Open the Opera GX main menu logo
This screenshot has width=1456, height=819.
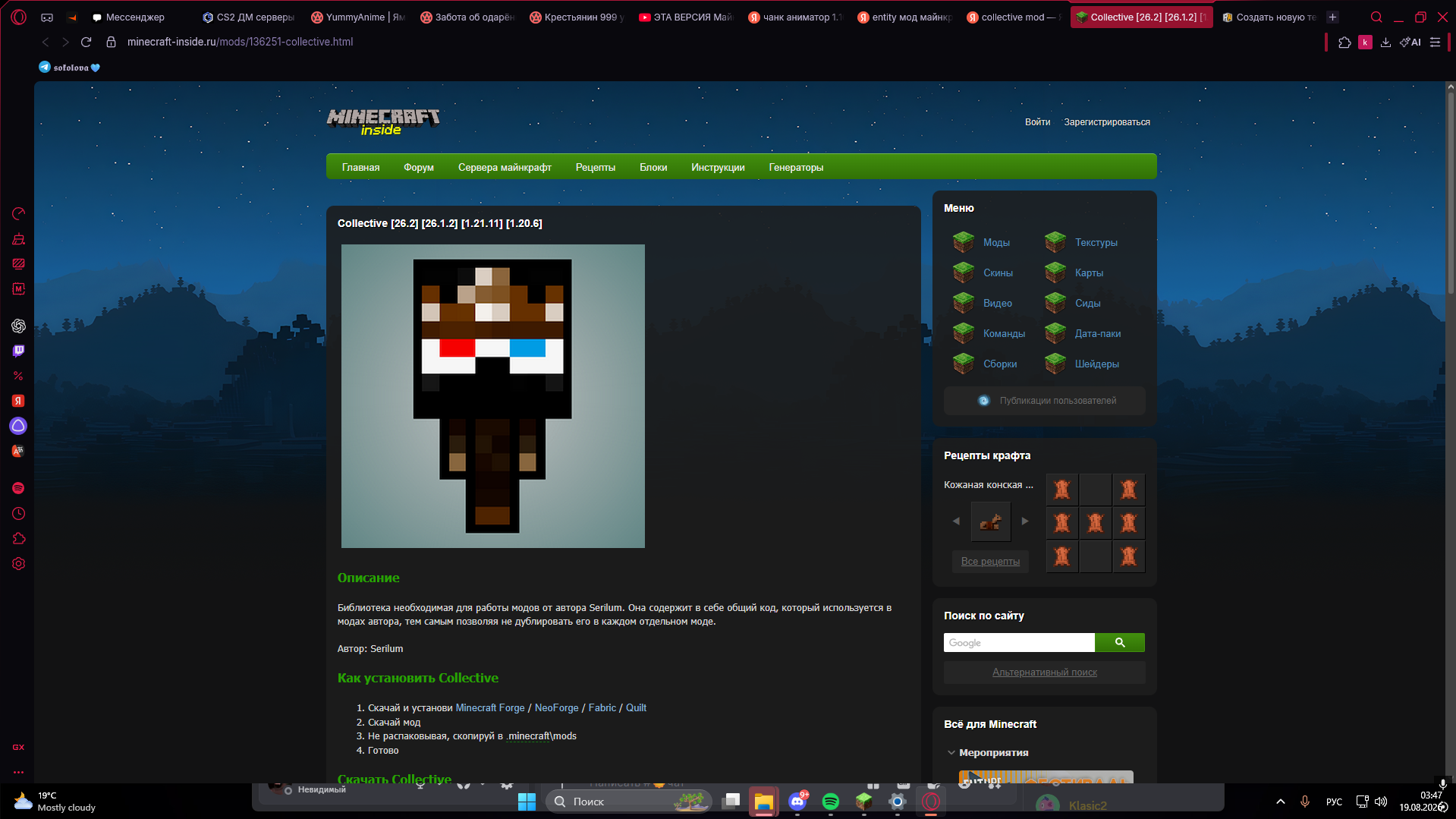[x=19, y=17]
